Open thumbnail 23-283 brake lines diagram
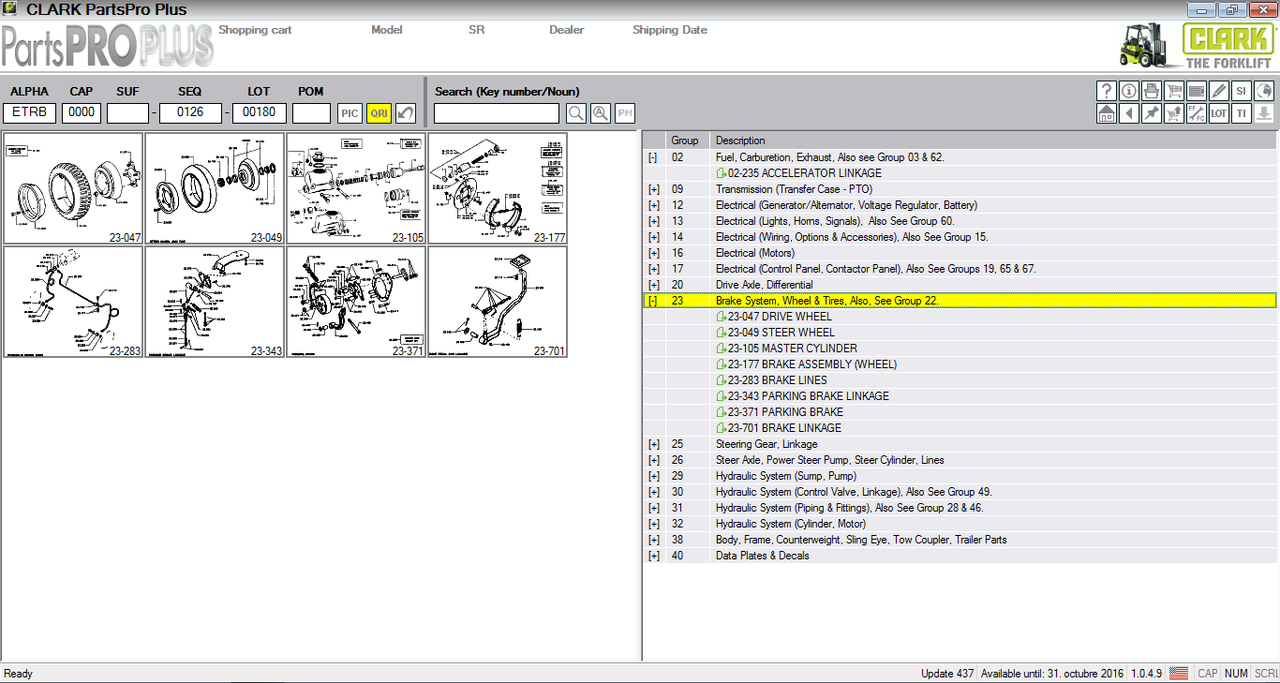Viewport: 1280px width, 683px height. point(73,302)
